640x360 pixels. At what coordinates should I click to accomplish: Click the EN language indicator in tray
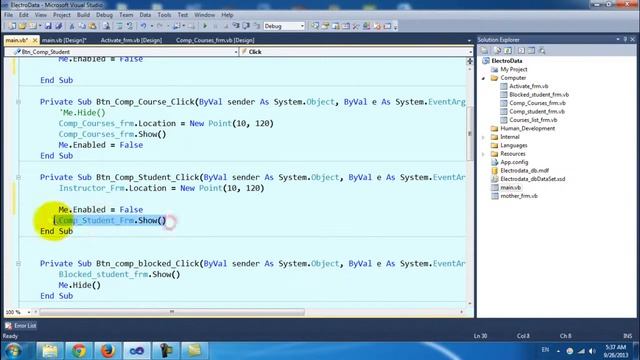(545, 350)
